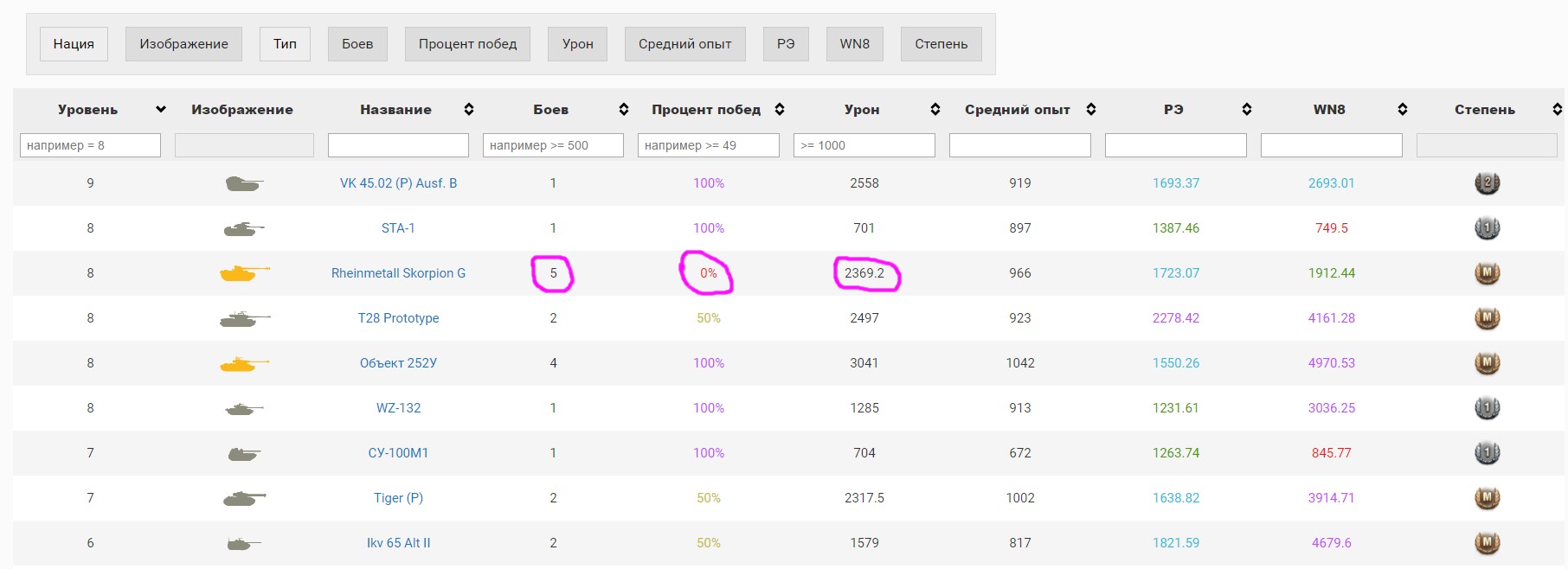Sort table by Процент побед arrows
The width and height of the screenshot is (1568, 569).
click(779, 109)
